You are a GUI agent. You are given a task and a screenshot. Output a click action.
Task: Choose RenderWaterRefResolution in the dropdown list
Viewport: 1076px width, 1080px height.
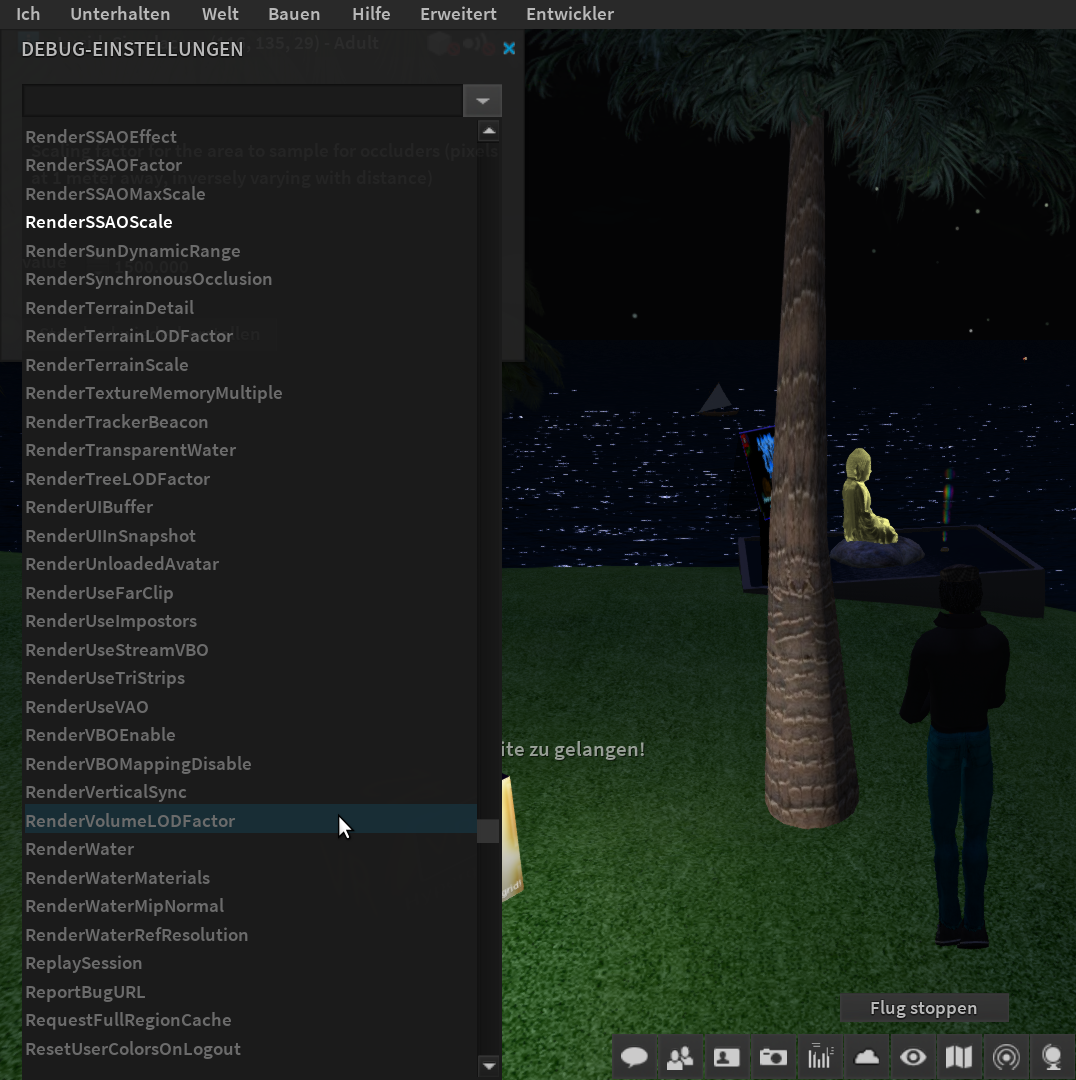click(x=136, y=934)
